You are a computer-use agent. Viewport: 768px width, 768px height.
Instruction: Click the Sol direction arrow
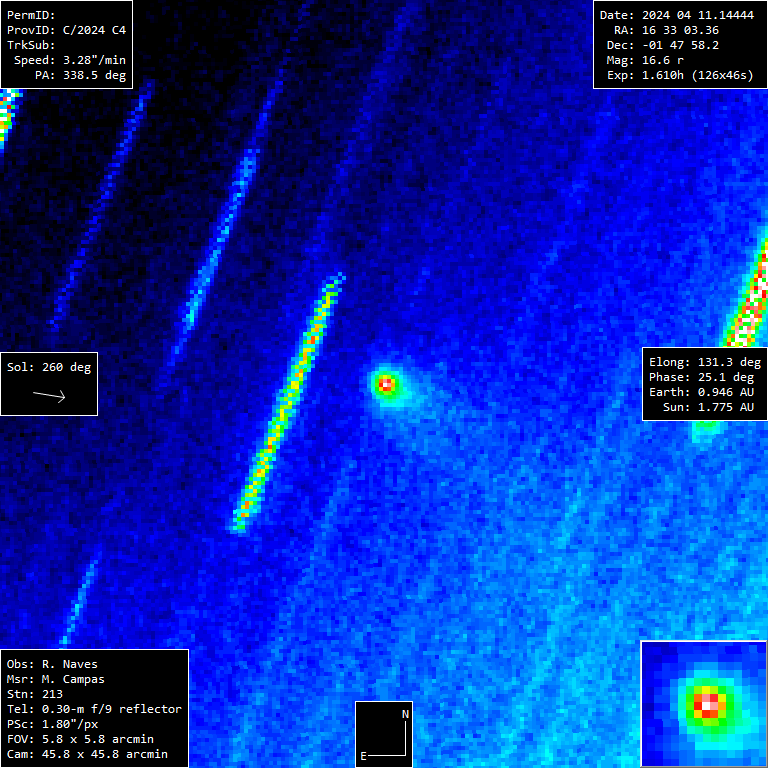(x=49, y=396)
